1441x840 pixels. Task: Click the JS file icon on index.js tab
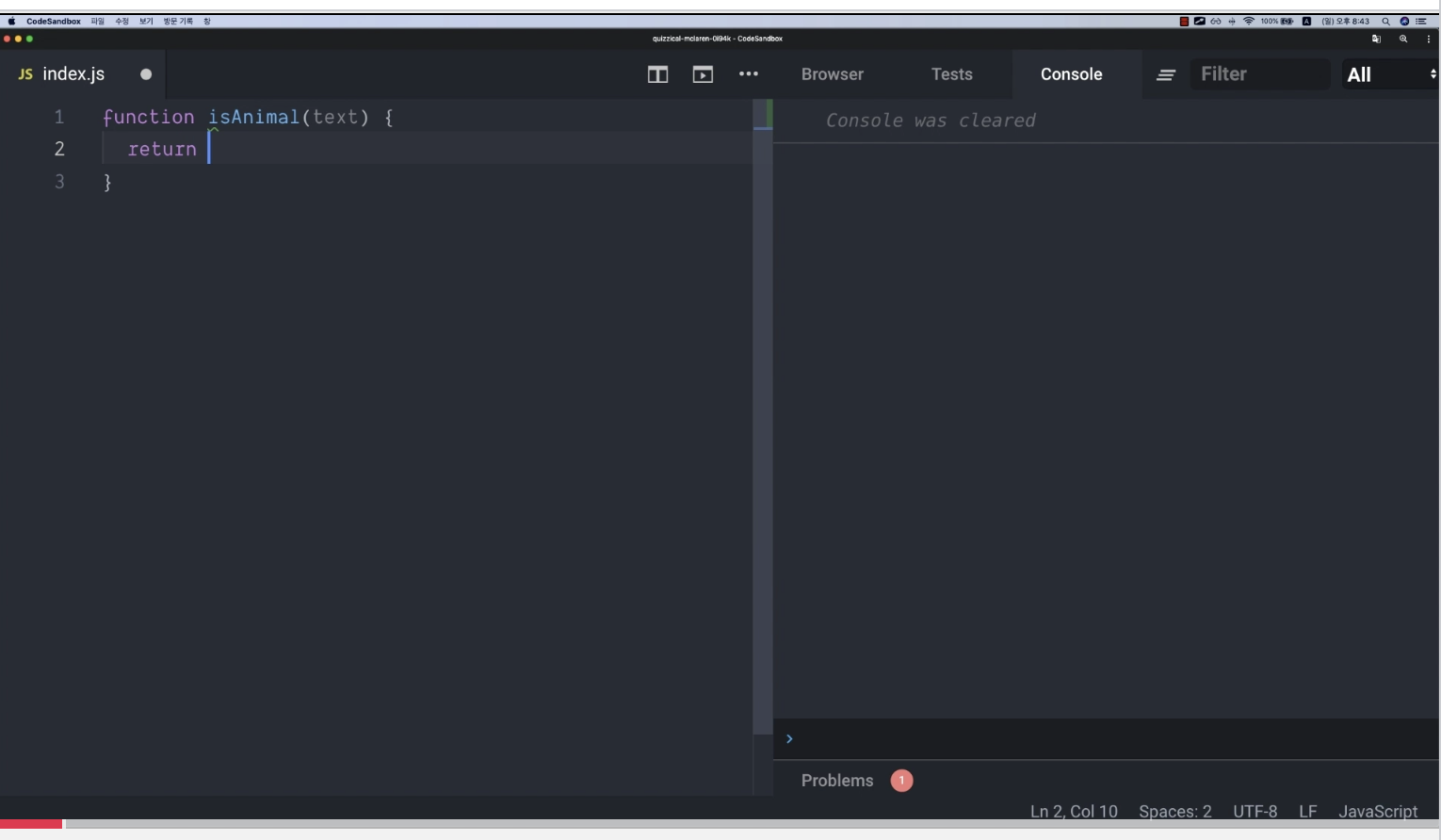(x=25, y=74)
